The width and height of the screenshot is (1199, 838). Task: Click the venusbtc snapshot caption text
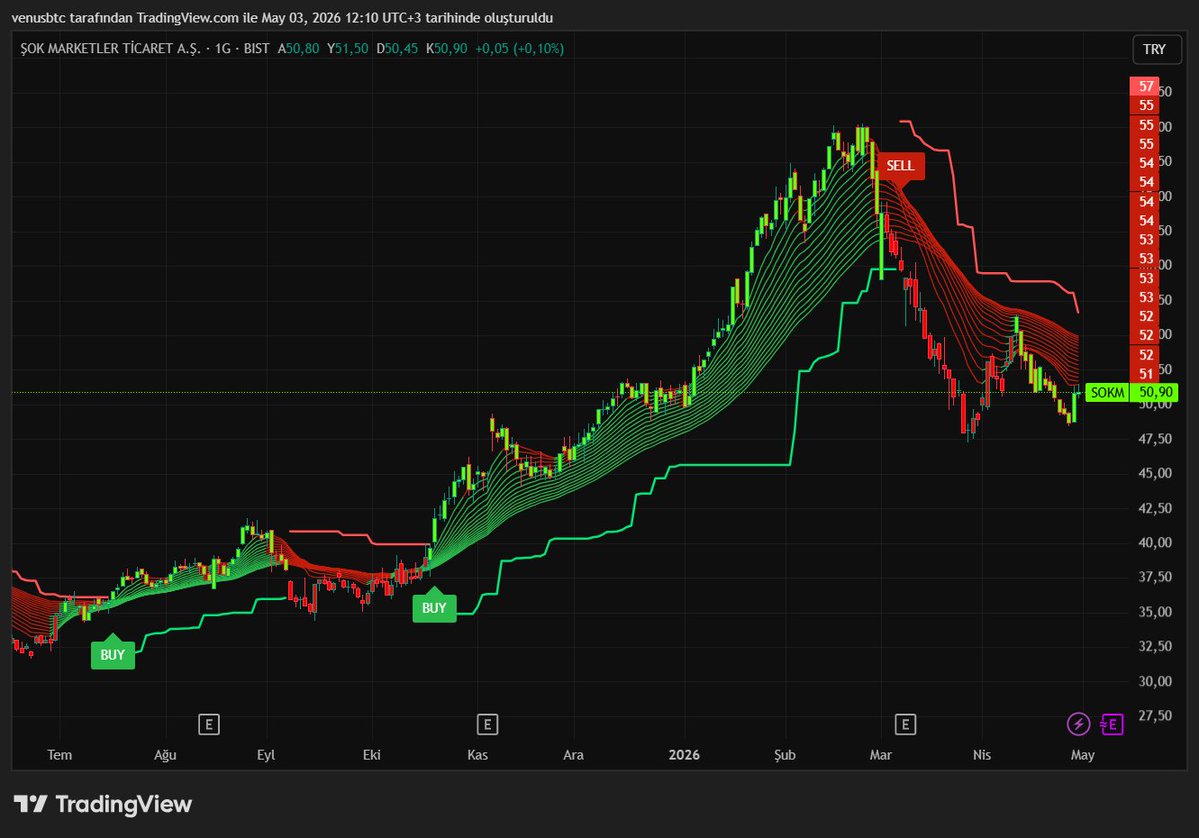point(282,18)
